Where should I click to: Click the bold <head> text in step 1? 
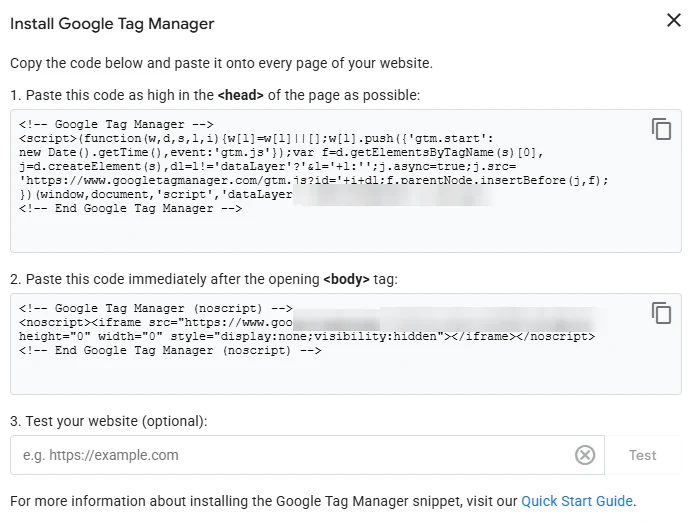[x=240, y=95]
